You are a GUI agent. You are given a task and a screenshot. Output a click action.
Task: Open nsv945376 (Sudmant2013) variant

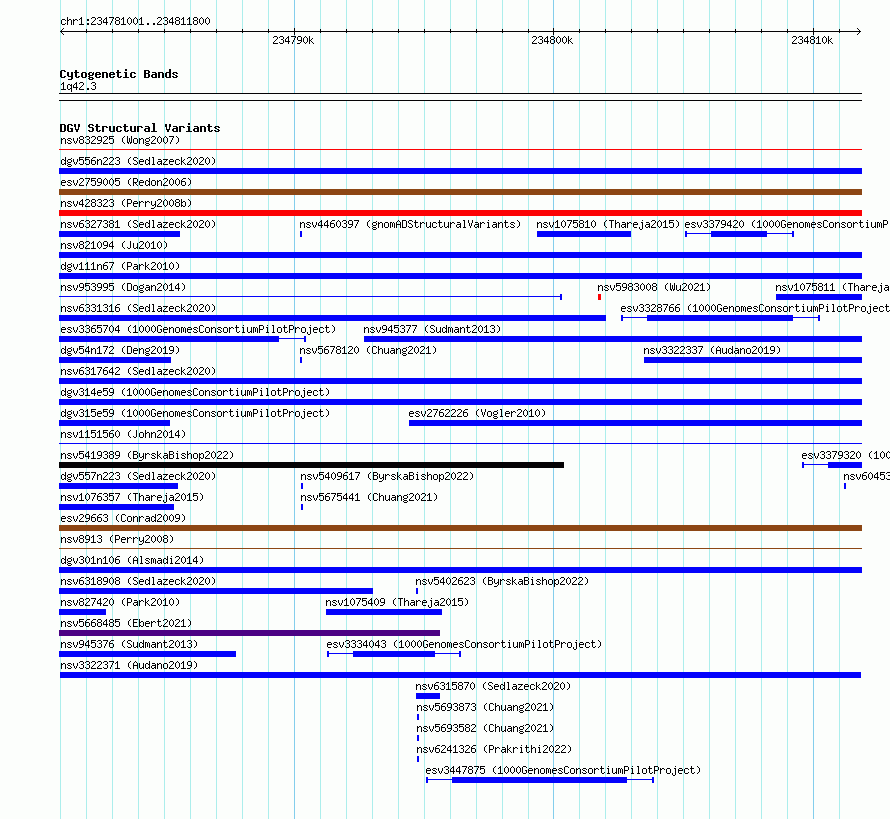(x=148, y=654)
